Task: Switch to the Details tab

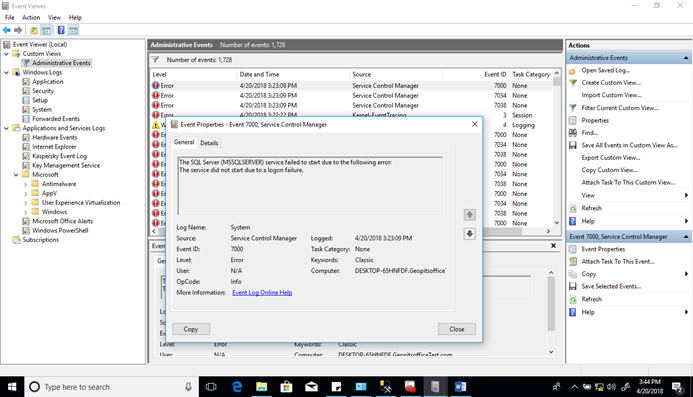Action: click(209, 143)
